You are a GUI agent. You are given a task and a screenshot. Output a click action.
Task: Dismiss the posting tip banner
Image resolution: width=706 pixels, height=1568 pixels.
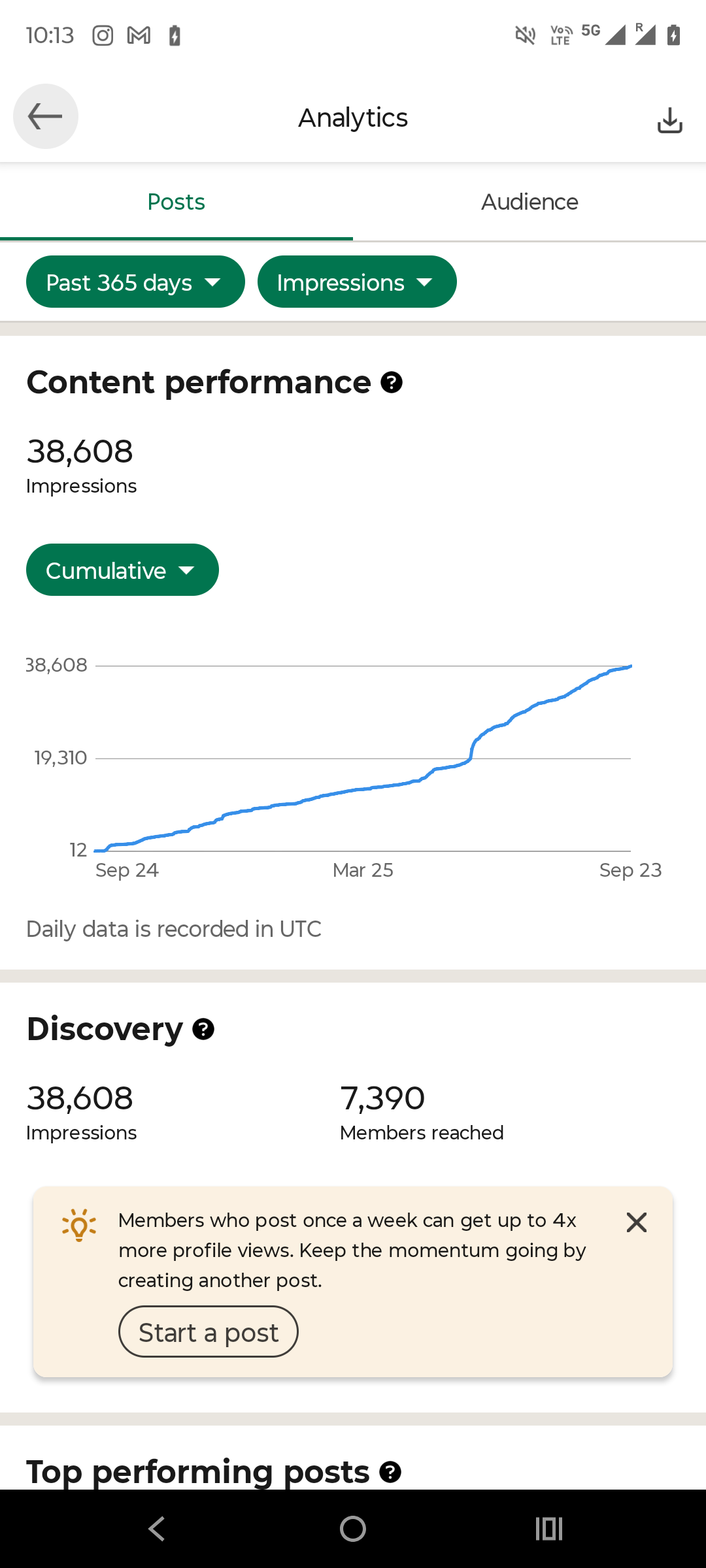click(636, 1222)
